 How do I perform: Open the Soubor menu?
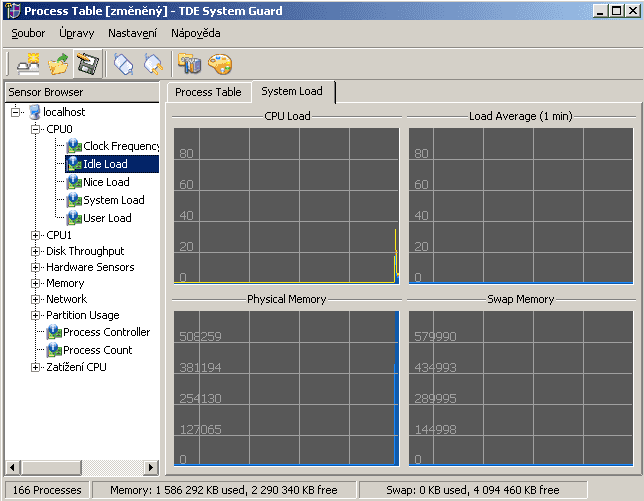click(26, 33)
